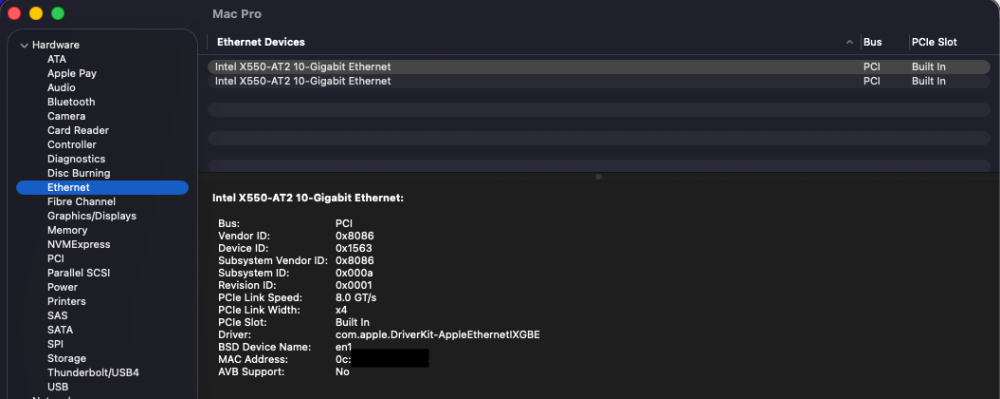The width and height of the screenshot is (1000, 399).
Task: Select Power in the sidebar
Action: (62, 287)
